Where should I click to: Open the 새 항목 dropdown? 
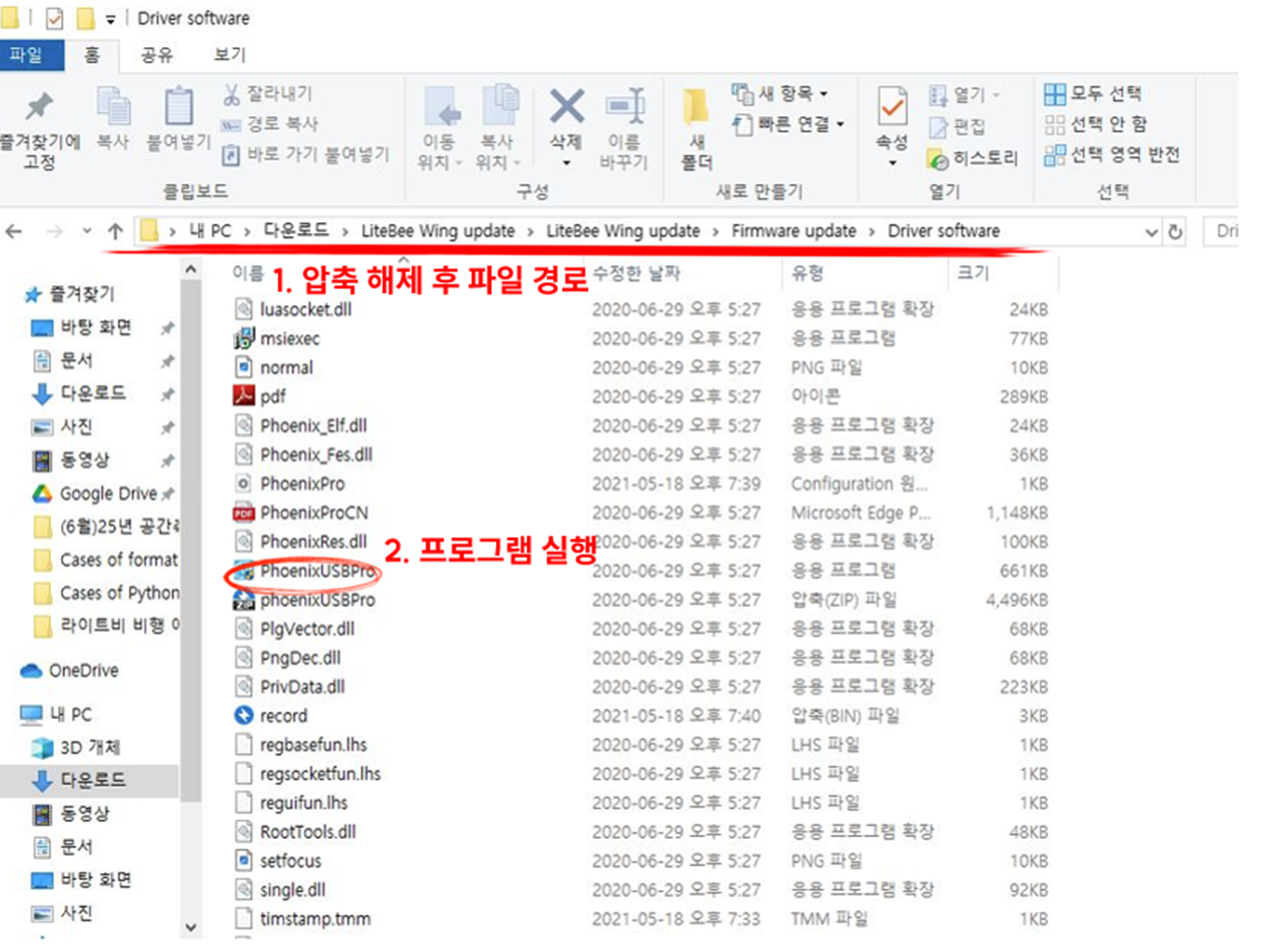(x=780, y=93)
